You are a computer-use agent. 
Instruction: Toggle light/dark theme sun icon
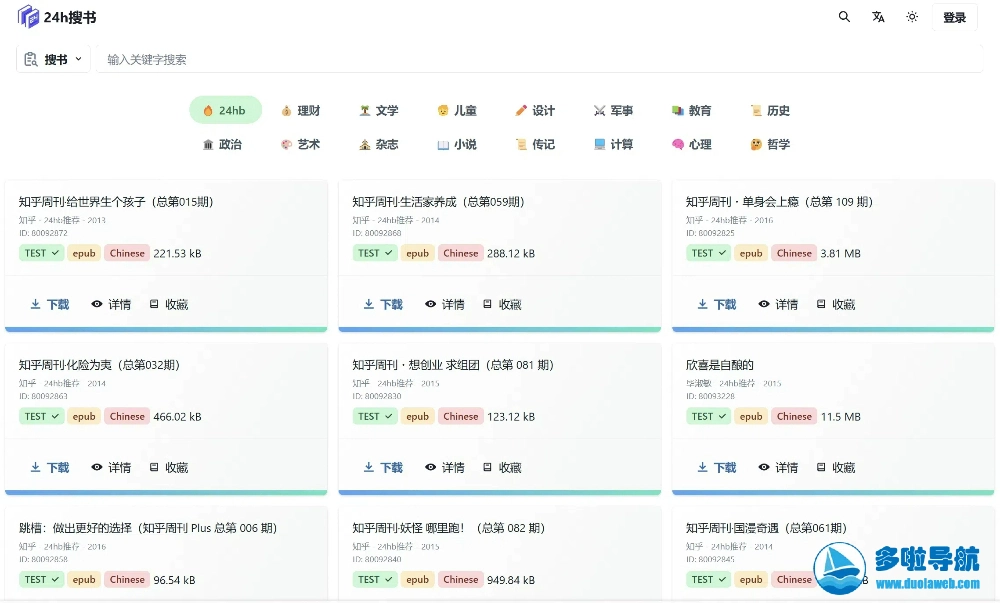pos(912,17)
